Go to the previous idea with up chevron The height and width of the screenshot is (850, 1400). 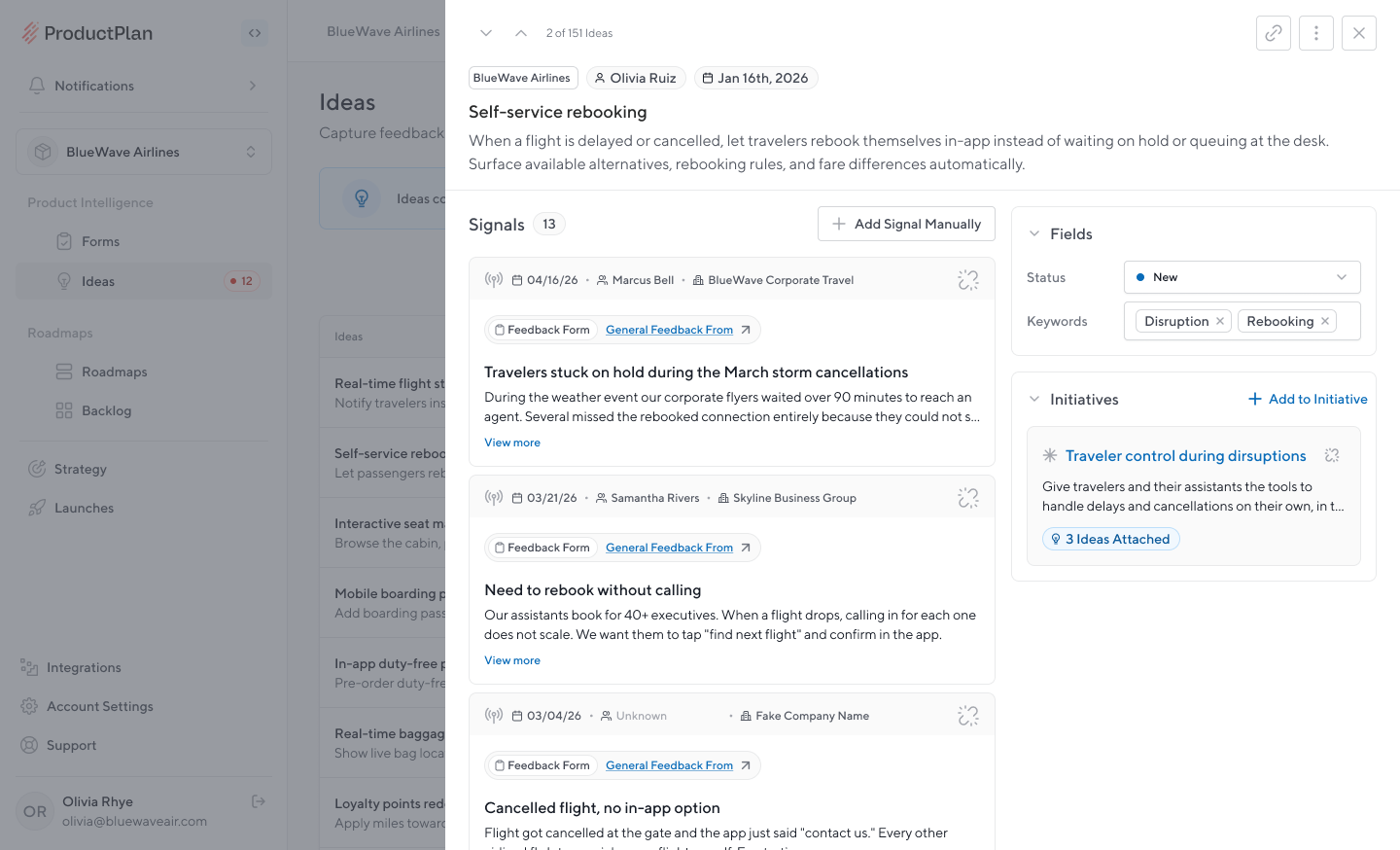click(x=521, y=33)
